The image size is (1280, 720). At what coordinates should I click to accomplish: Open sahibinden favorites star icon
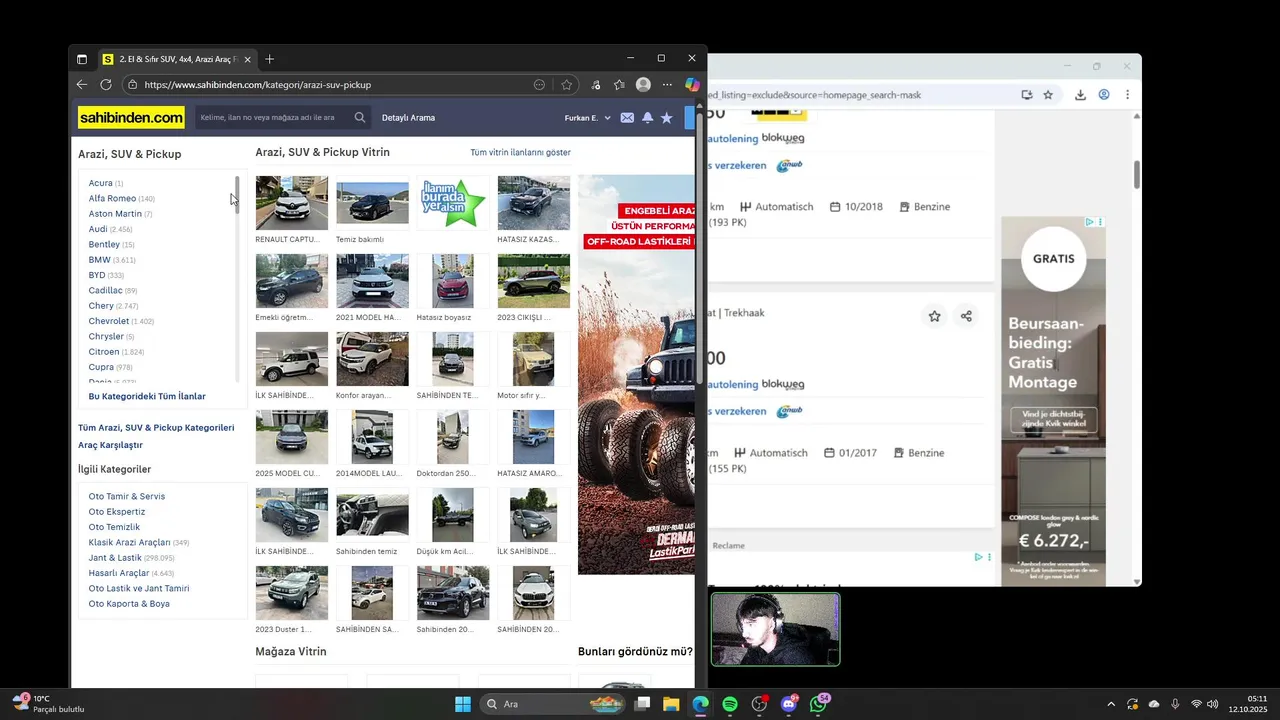[667, 118]
